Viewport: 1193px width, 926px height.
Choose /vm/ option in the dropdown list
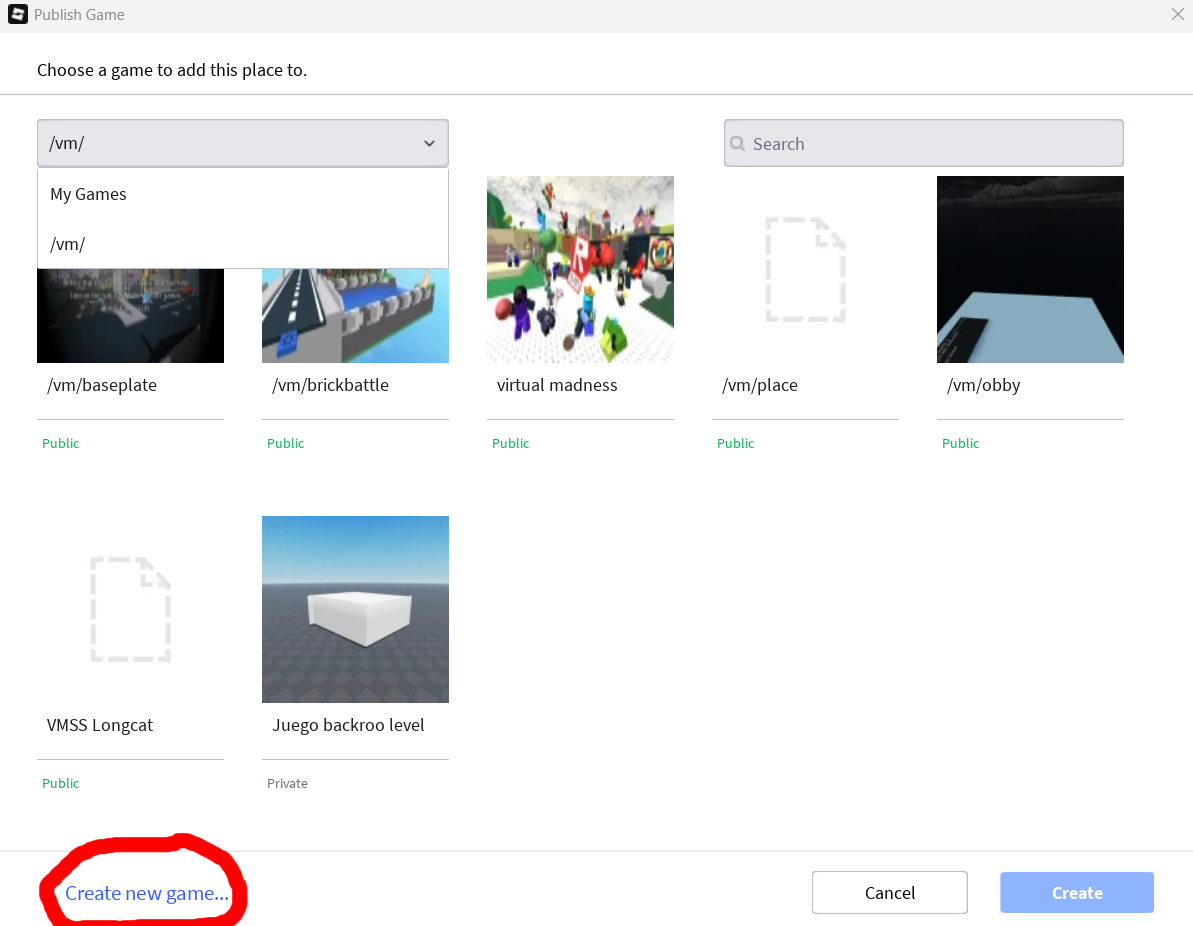pyautogui.click(x=243, y=243)
